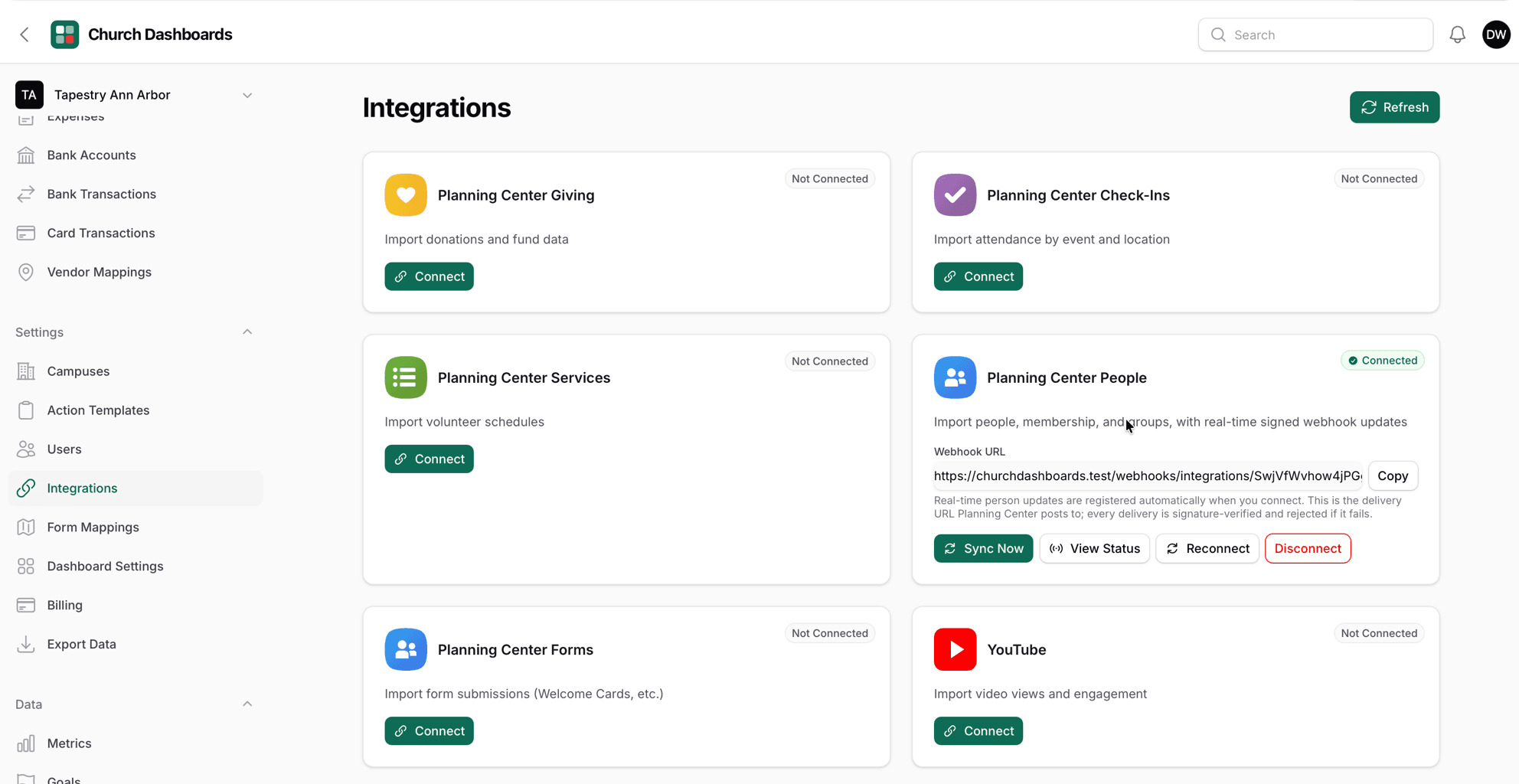Sync Planning Center People now
Viewport: 1519px width, 784px height.
pos(983,549)
